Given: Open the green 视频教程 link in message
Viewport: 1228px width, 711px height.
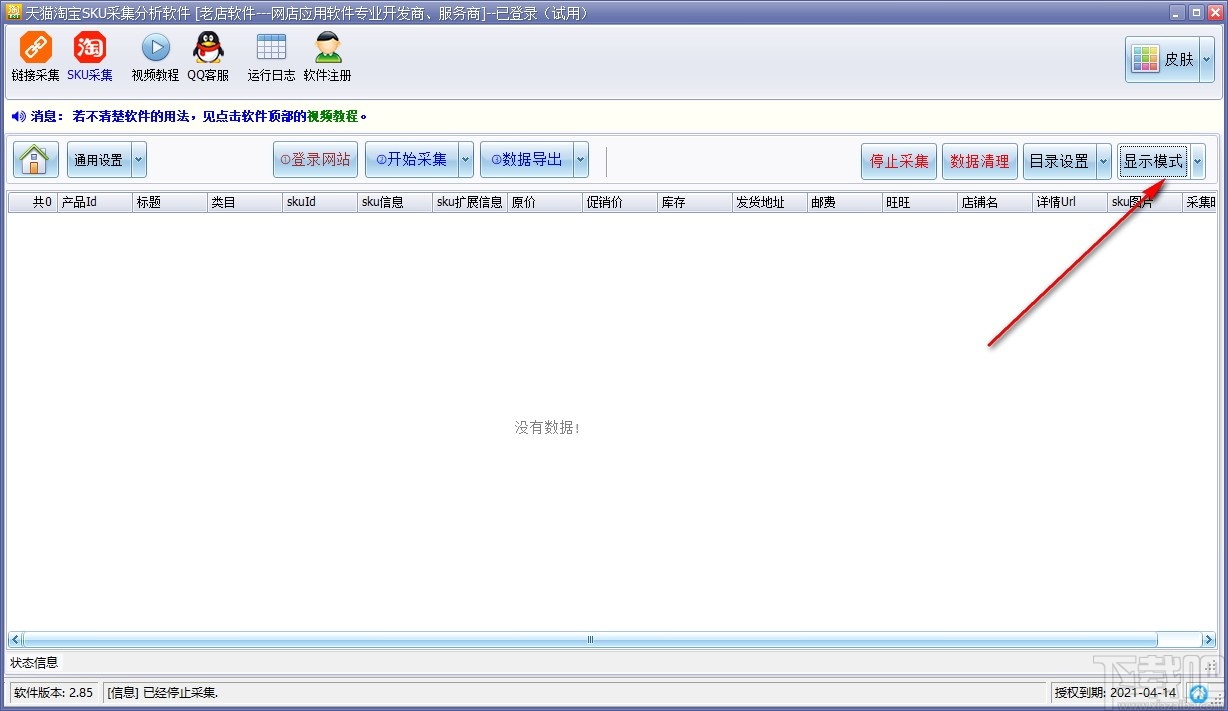Looking at the screenshot, I should pos(332,116).
